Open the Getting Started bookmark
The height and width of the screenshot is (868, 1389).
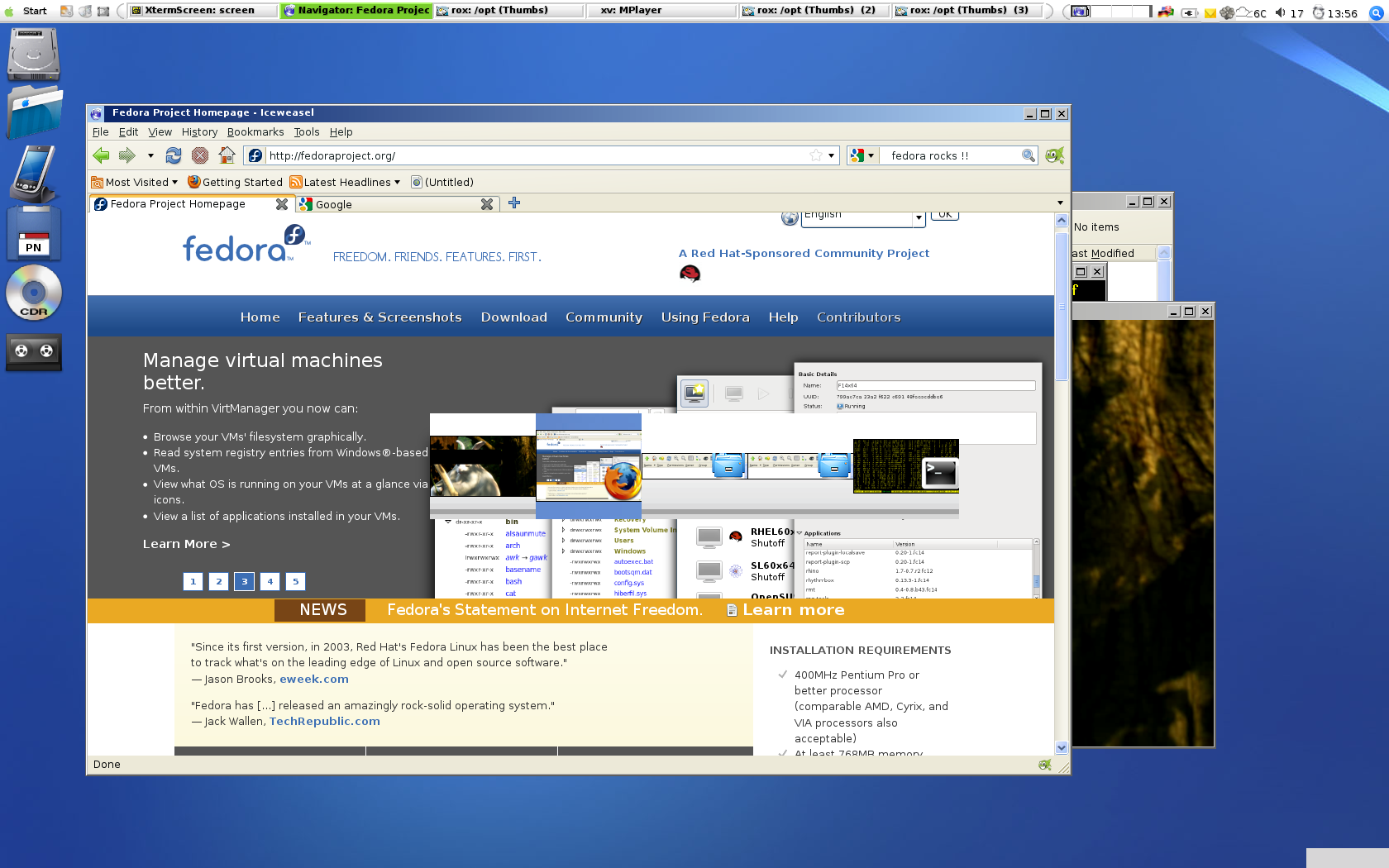click(x=235, y=183)
